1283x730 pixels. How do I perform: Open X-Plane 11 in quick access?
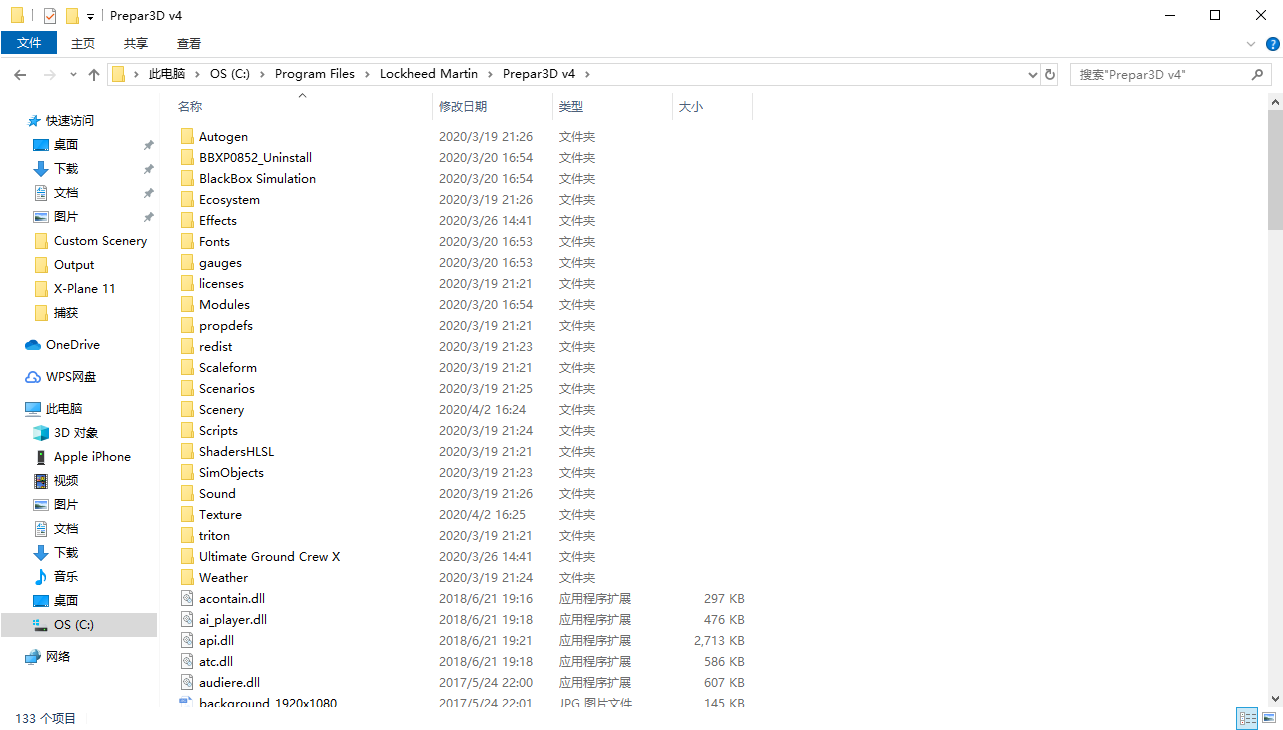(84, 289)
